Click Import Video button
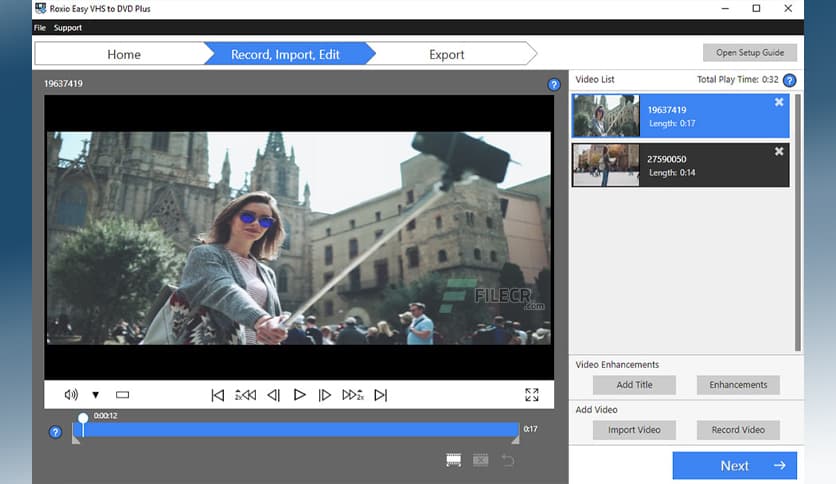This screenshot has height=484, width=836. tap(634, 430)
